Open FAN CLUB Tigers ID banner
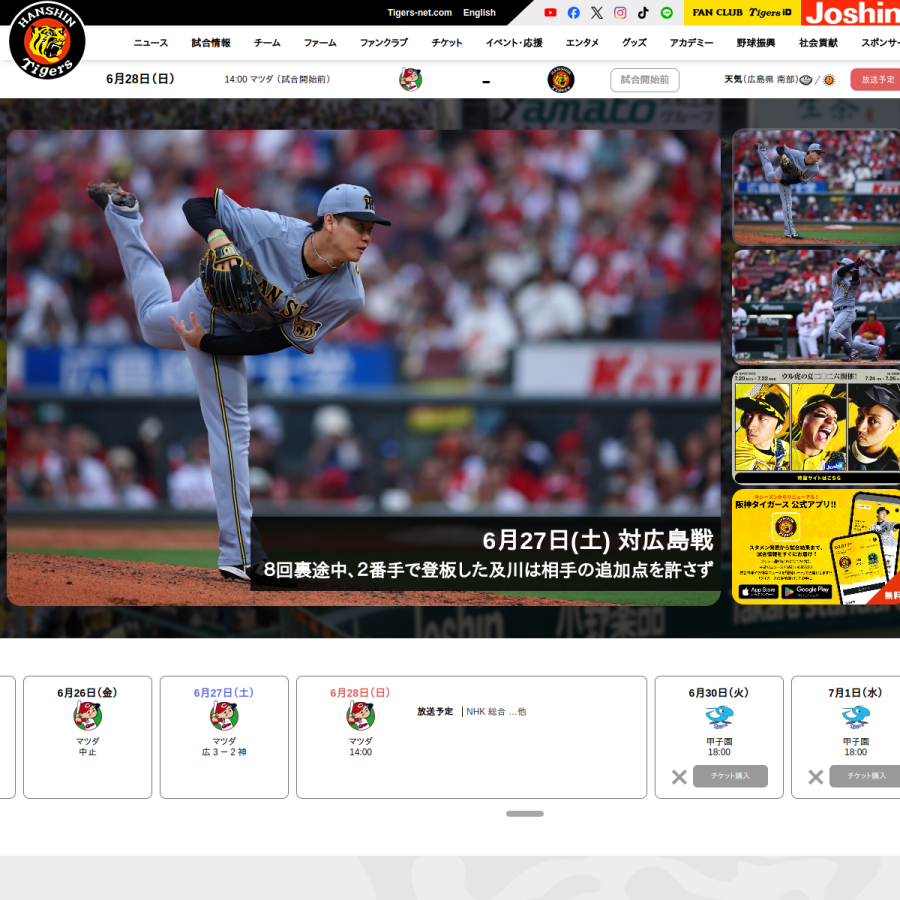 (742, 13)
